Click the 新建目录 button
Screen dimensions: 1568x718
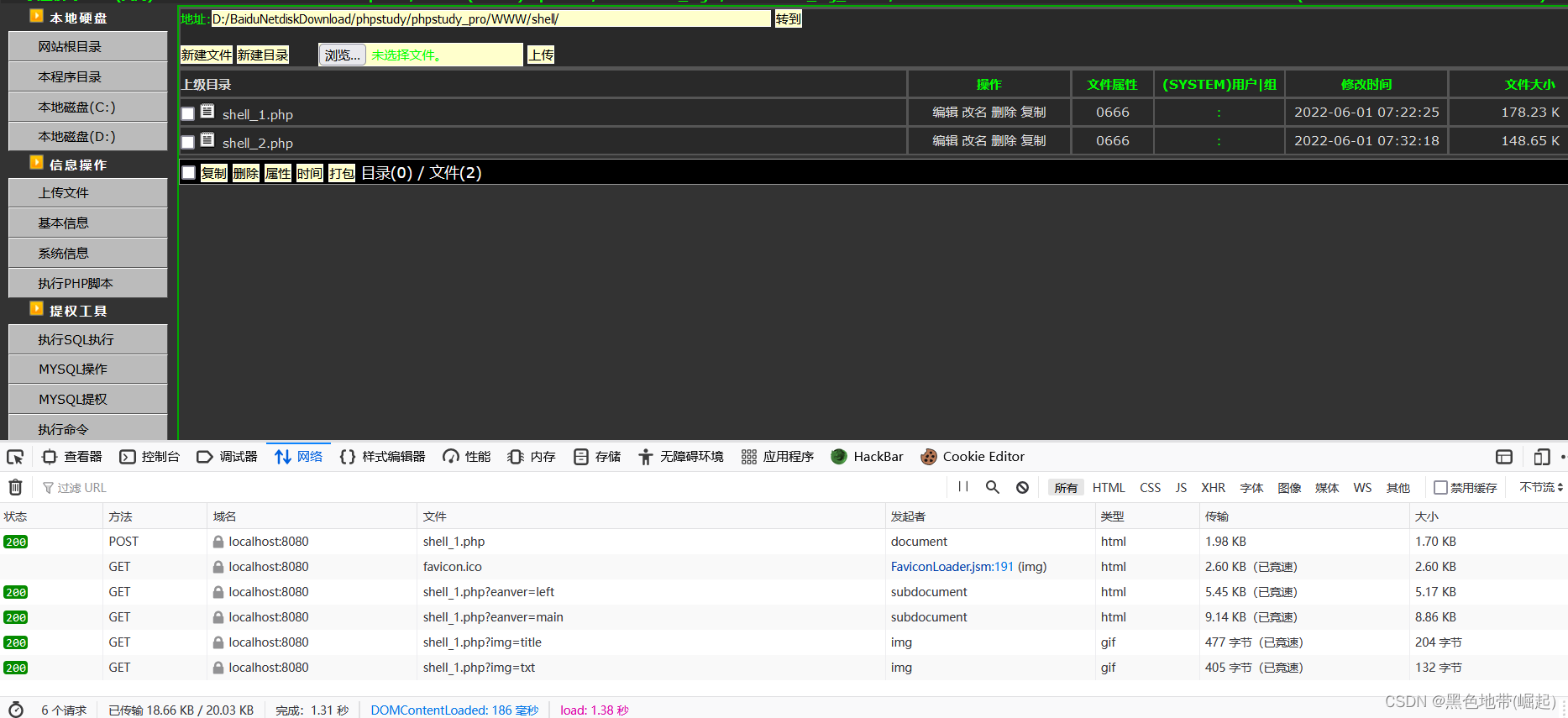[x=263, y=55]
